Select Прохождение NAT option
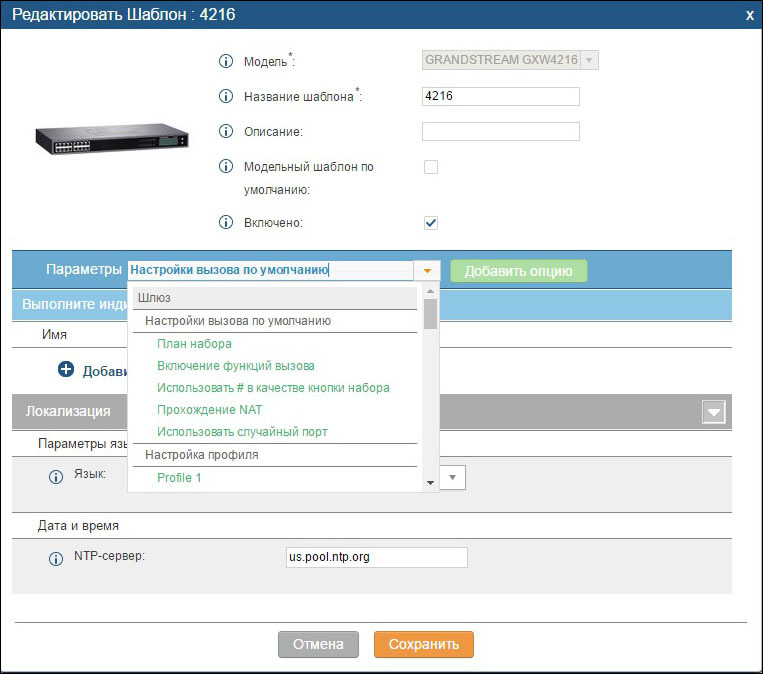Screen dimensions: 763x674 tap(209, 410)
